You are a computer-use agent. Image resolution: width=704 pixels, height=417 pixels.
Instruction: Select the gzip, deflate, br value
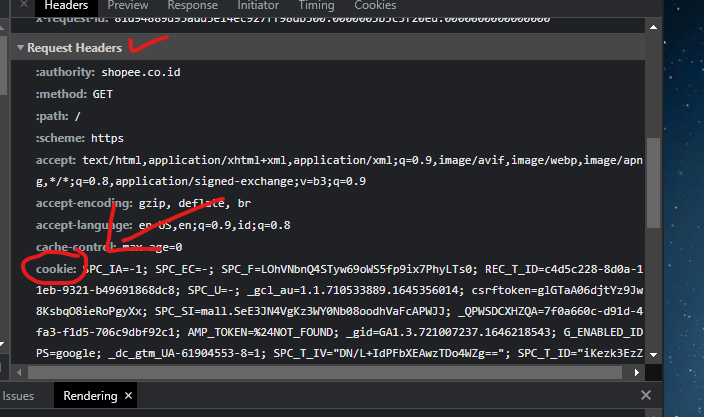[x=195, y=203]
